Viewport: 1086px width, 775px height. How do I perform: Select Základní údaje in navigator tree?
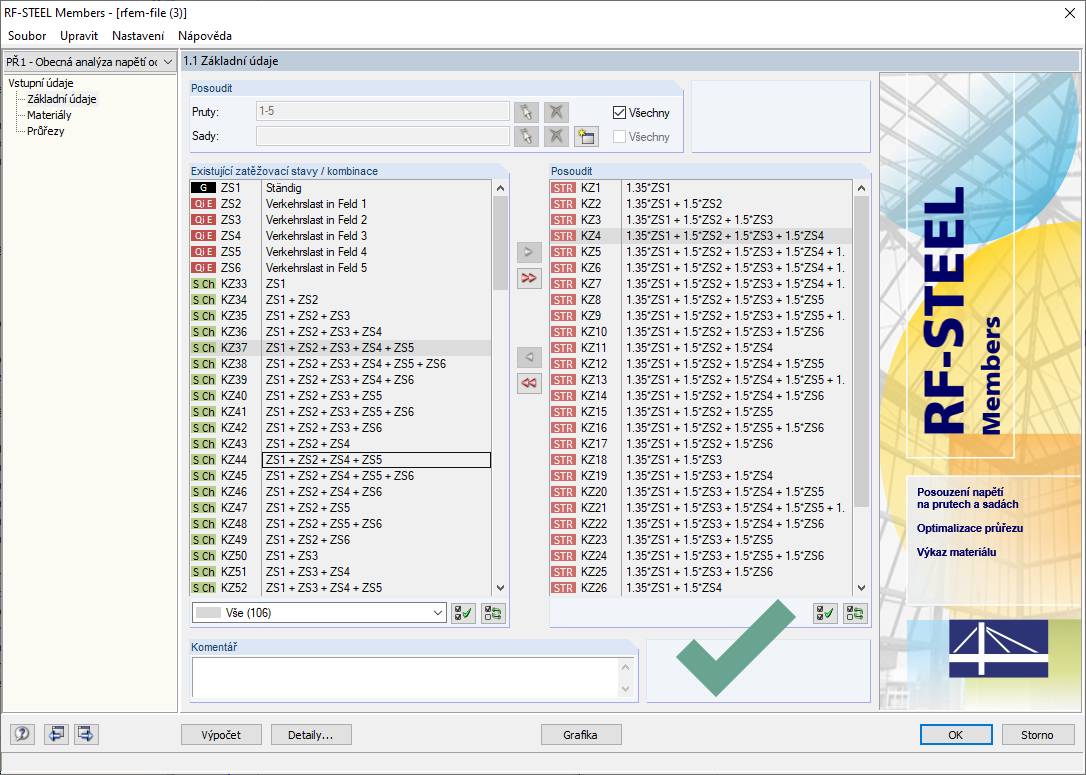(x=62, y=99)
